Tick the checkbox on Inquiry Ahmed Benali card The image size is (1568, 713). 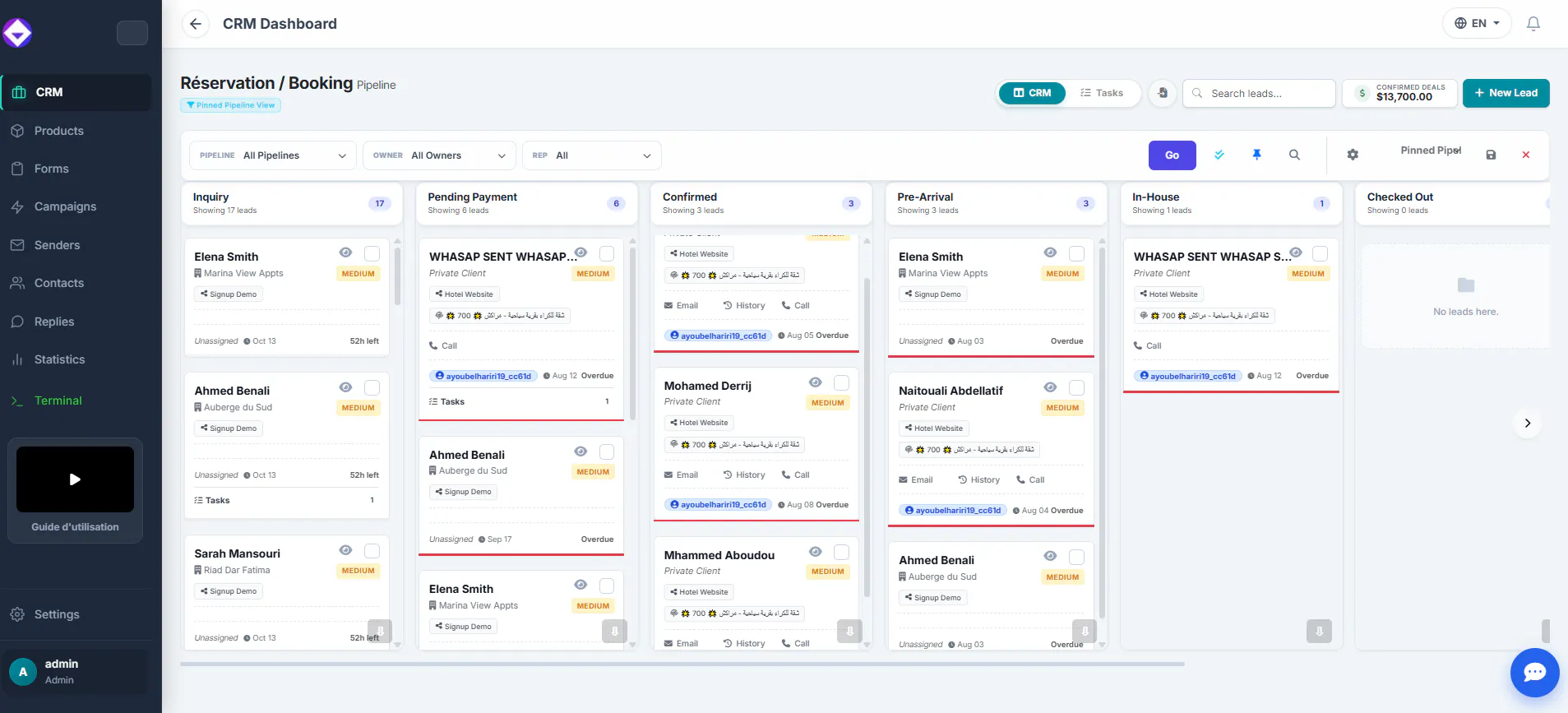tap(372, 387)
